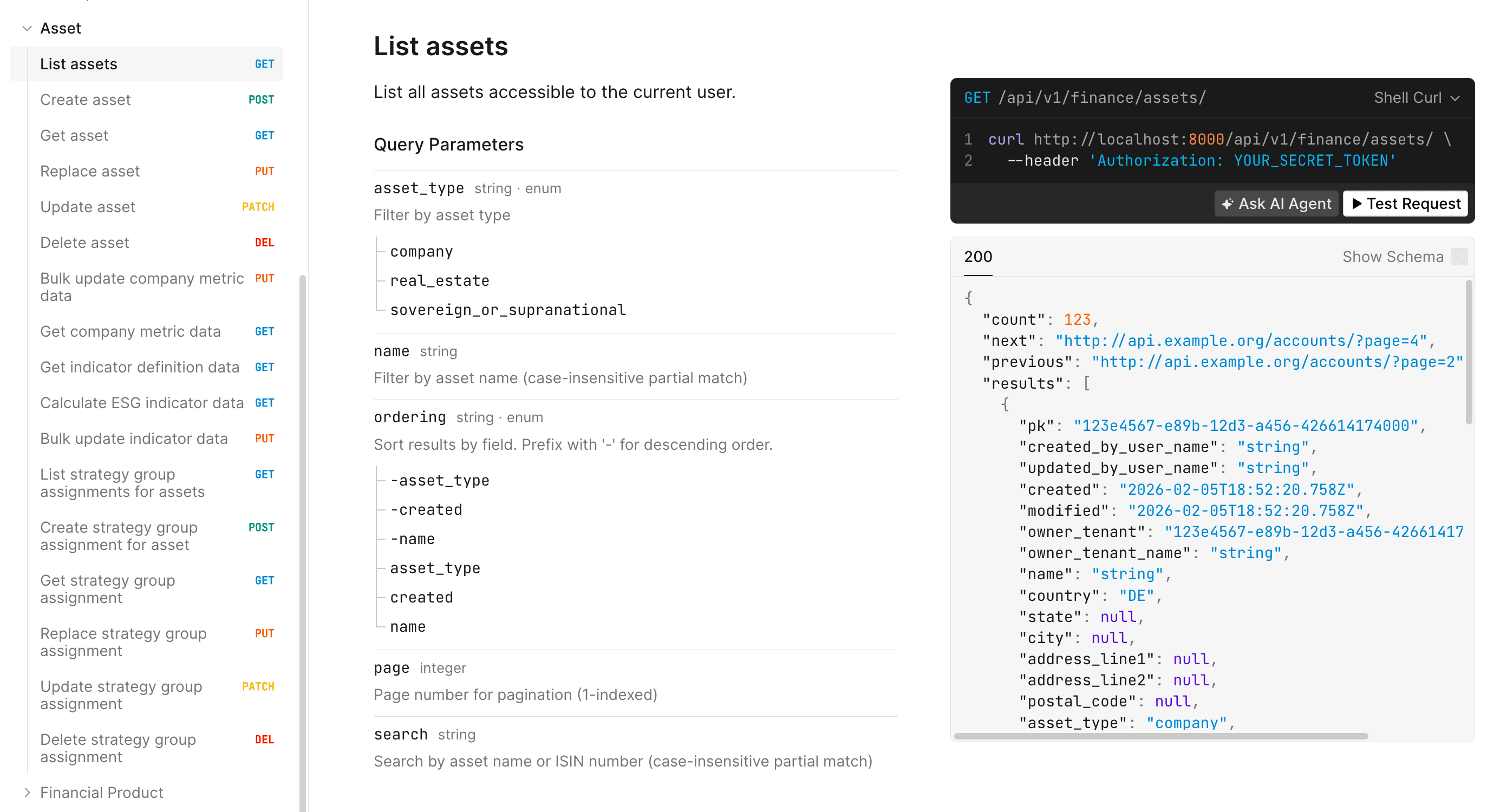This screenshot has width=1487, height=812.
Task: Click the play icon inside Test Request
Action: (1356, 203)
